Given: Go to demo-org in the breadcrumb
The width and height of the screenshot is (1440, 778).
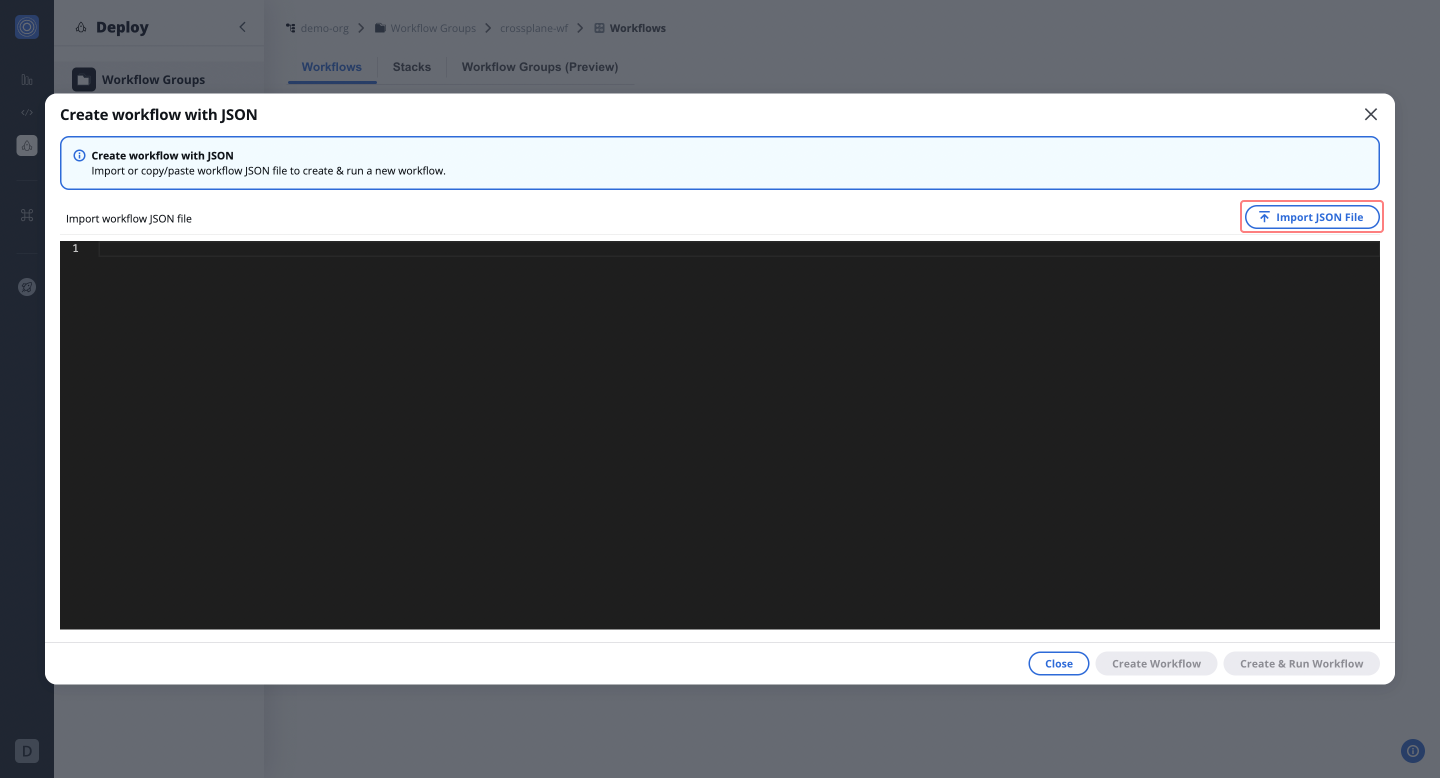Looking at the screenshot, I should [x=324, y=28].
